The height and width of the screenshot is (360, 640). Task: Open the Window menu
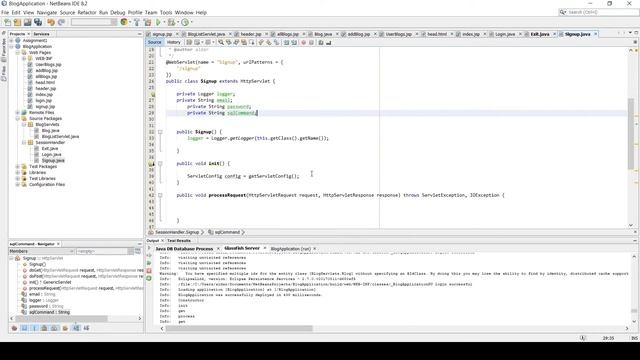click(184, 13)
